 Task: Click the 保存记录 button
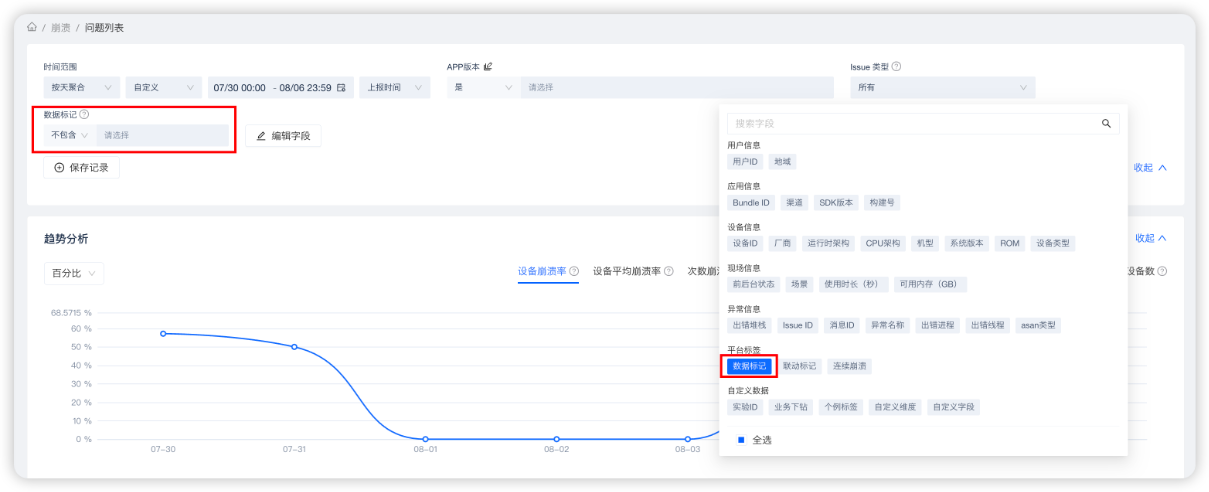[81, 168]
